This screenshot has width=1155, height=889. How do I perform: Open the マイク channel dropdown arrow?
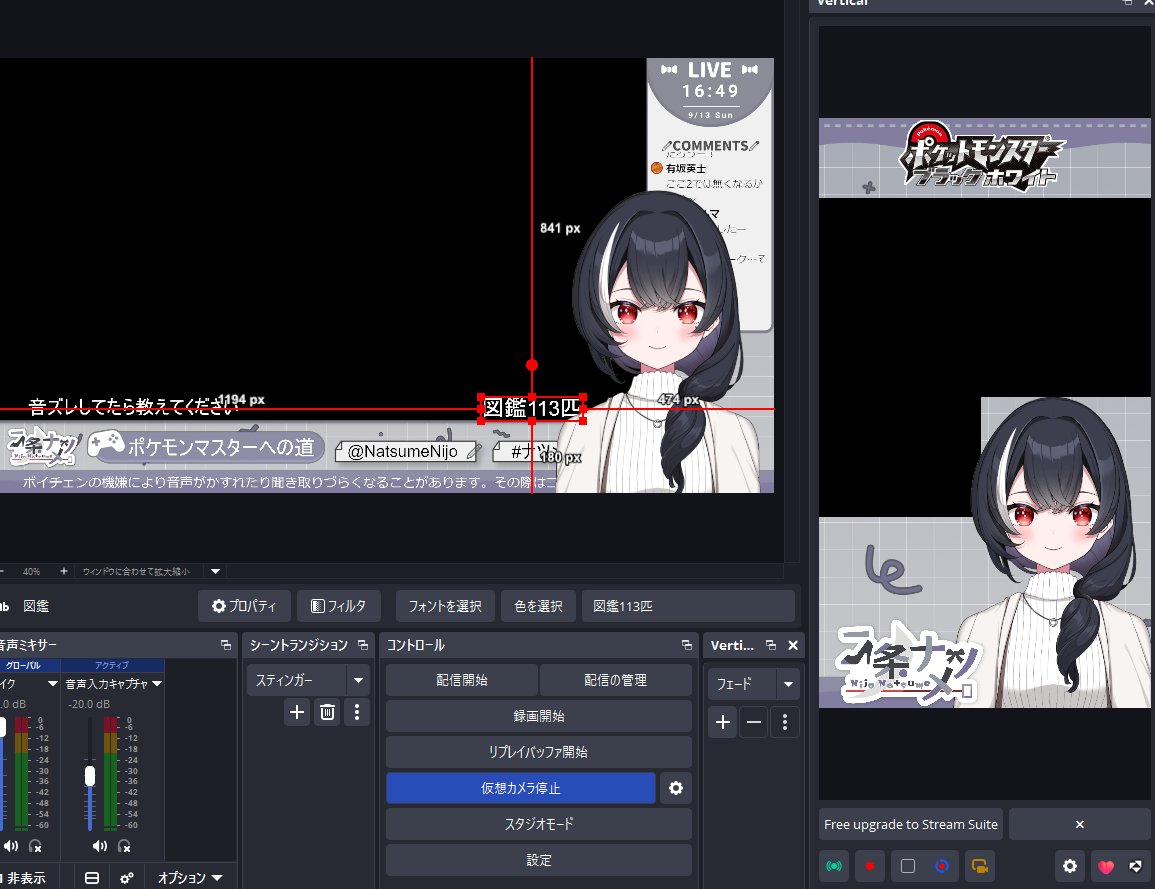click(52, 684)
